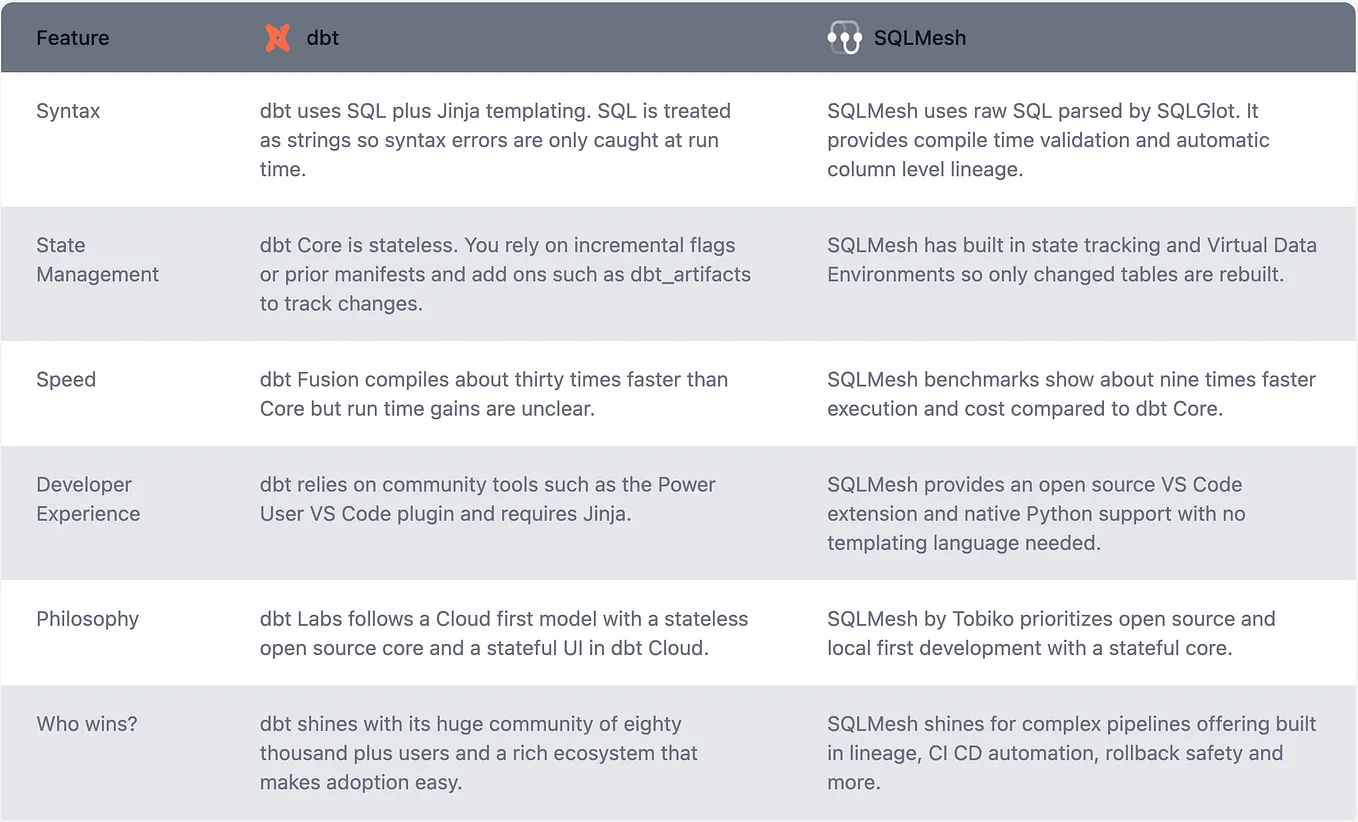Select the dbt huge community description cell
The image size is (1358, 822).
pyautogui.click(x=478, y=753)
